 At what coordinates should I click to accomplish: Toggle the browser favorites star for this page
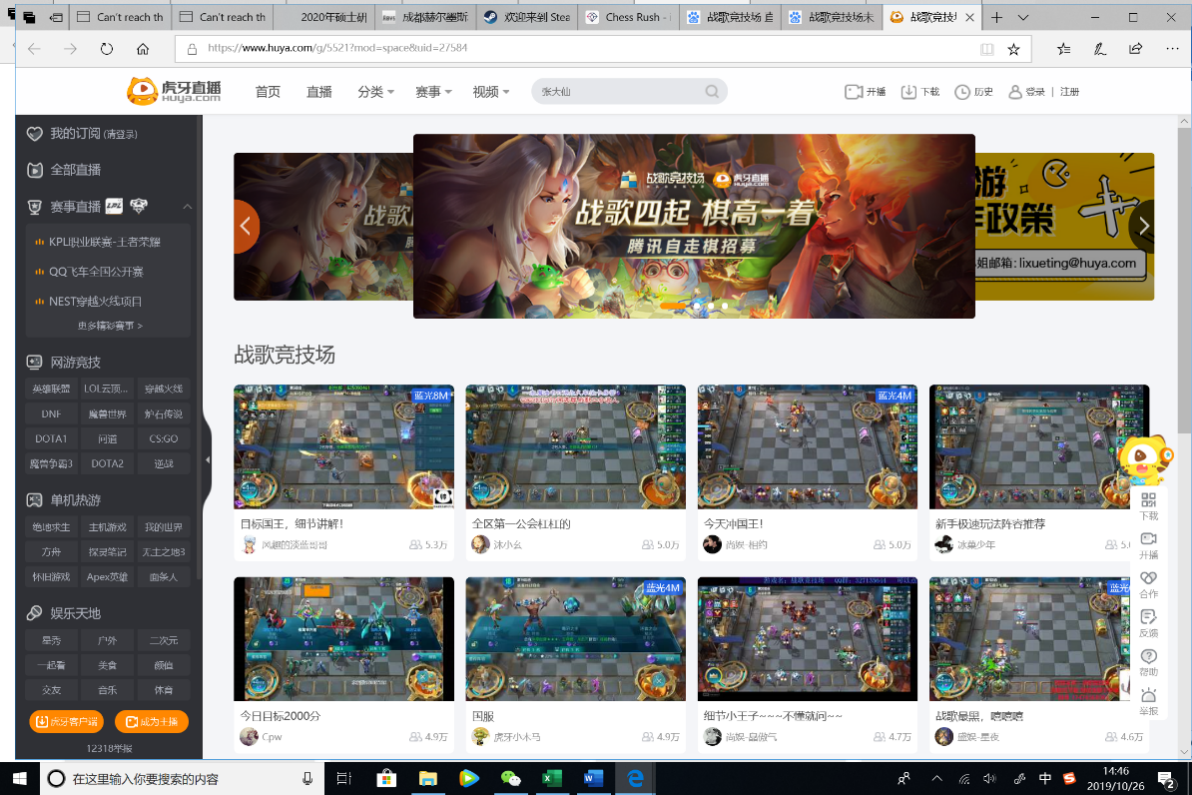coord(1013,49)
